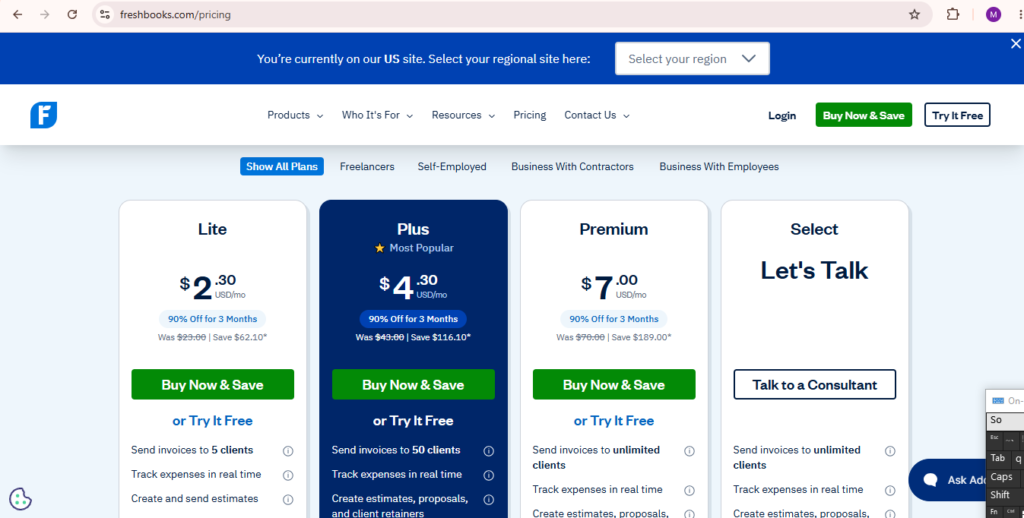Select the Show All Plans filter
Viewport: 1024px width, 518px height.
[x=281, y=167]
